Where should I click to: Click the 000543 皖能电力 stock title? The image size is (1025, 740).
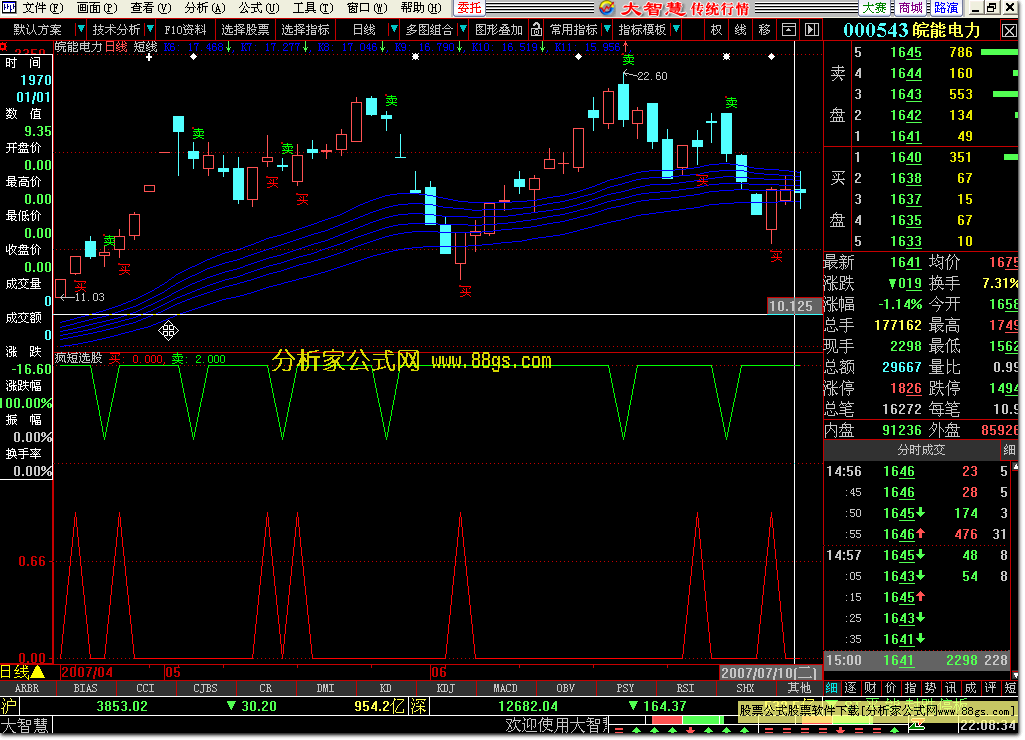tap(912, 30)
